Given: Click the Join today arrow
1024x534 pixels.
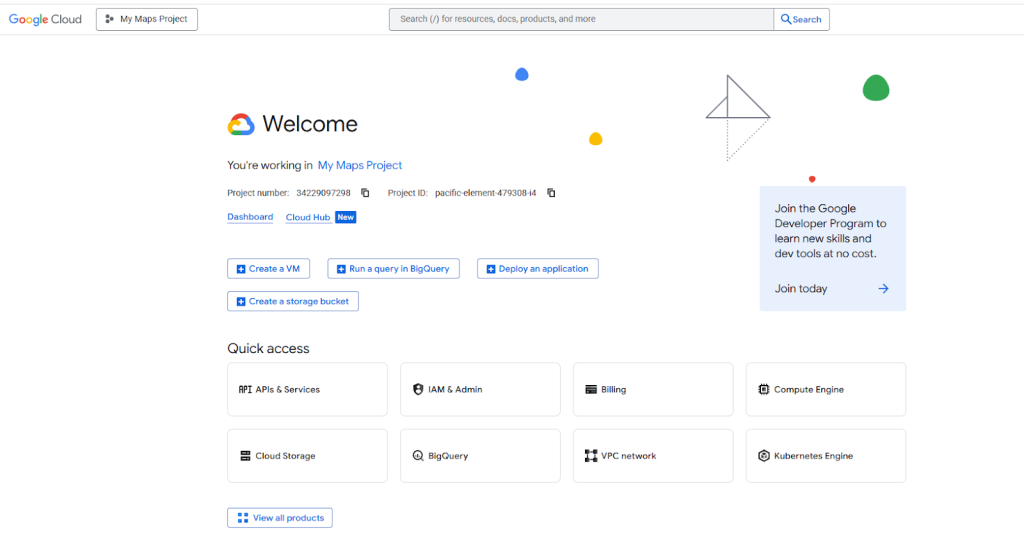Looking at the screenshot, I should 883,289.
